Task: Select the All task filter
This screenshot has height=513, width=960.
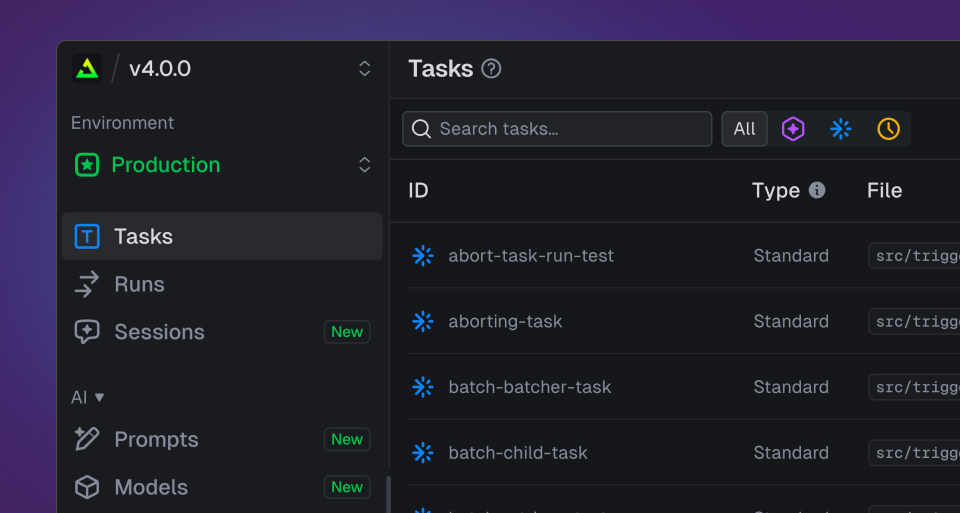Action: [x=744, y=129]
